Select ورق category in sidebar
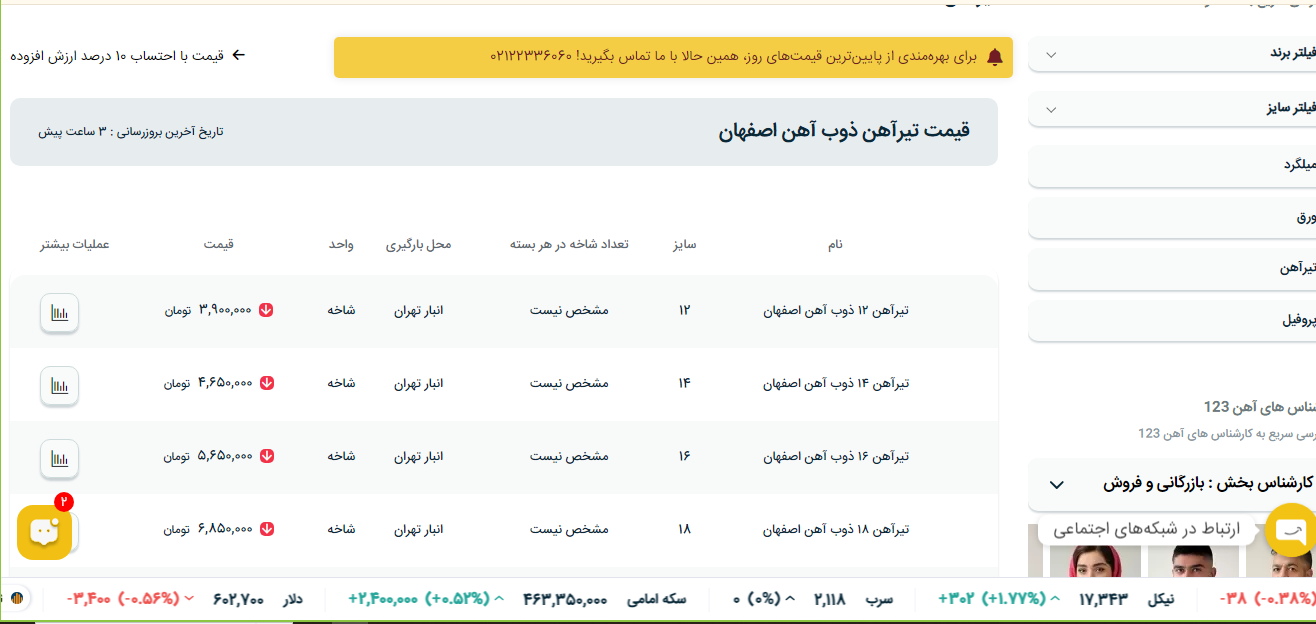This screenshot has width=1316, height=624. tap(1172, 217)
